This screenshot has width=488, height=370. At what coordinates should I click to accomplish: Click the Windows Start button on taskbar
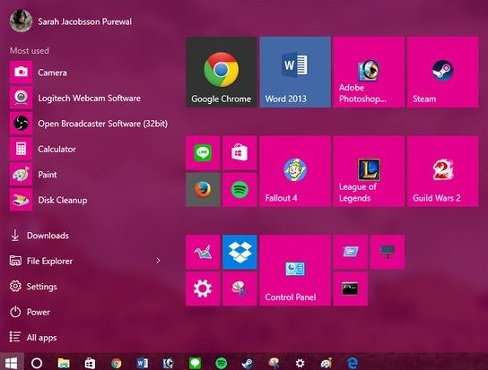point(11,363)
